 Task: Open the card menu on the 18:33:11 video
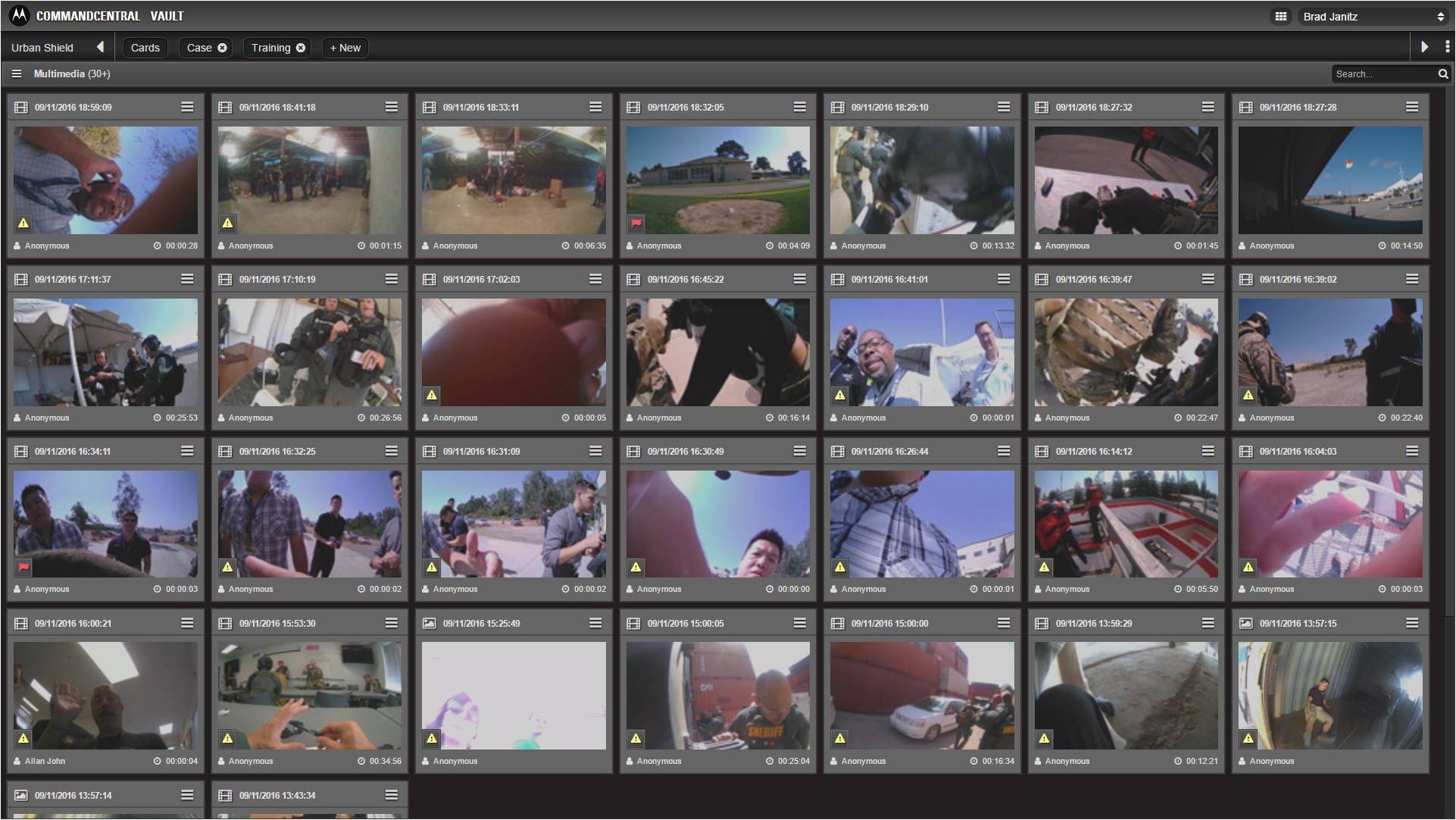[596, 107]
